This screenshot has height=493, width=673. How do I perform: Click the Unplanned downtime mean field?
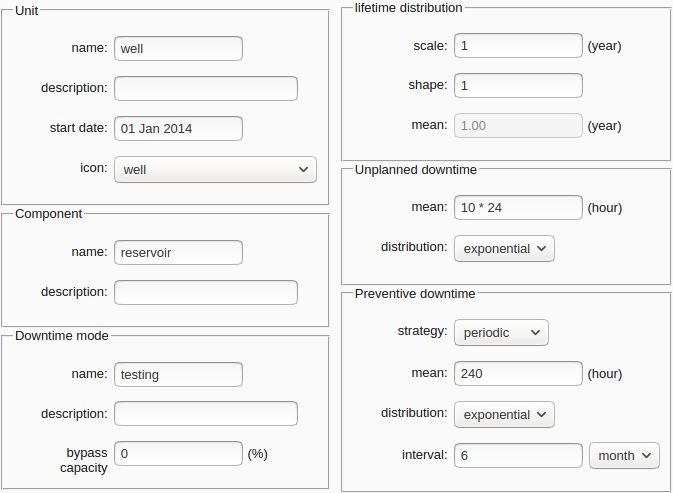tap(518, 208)
